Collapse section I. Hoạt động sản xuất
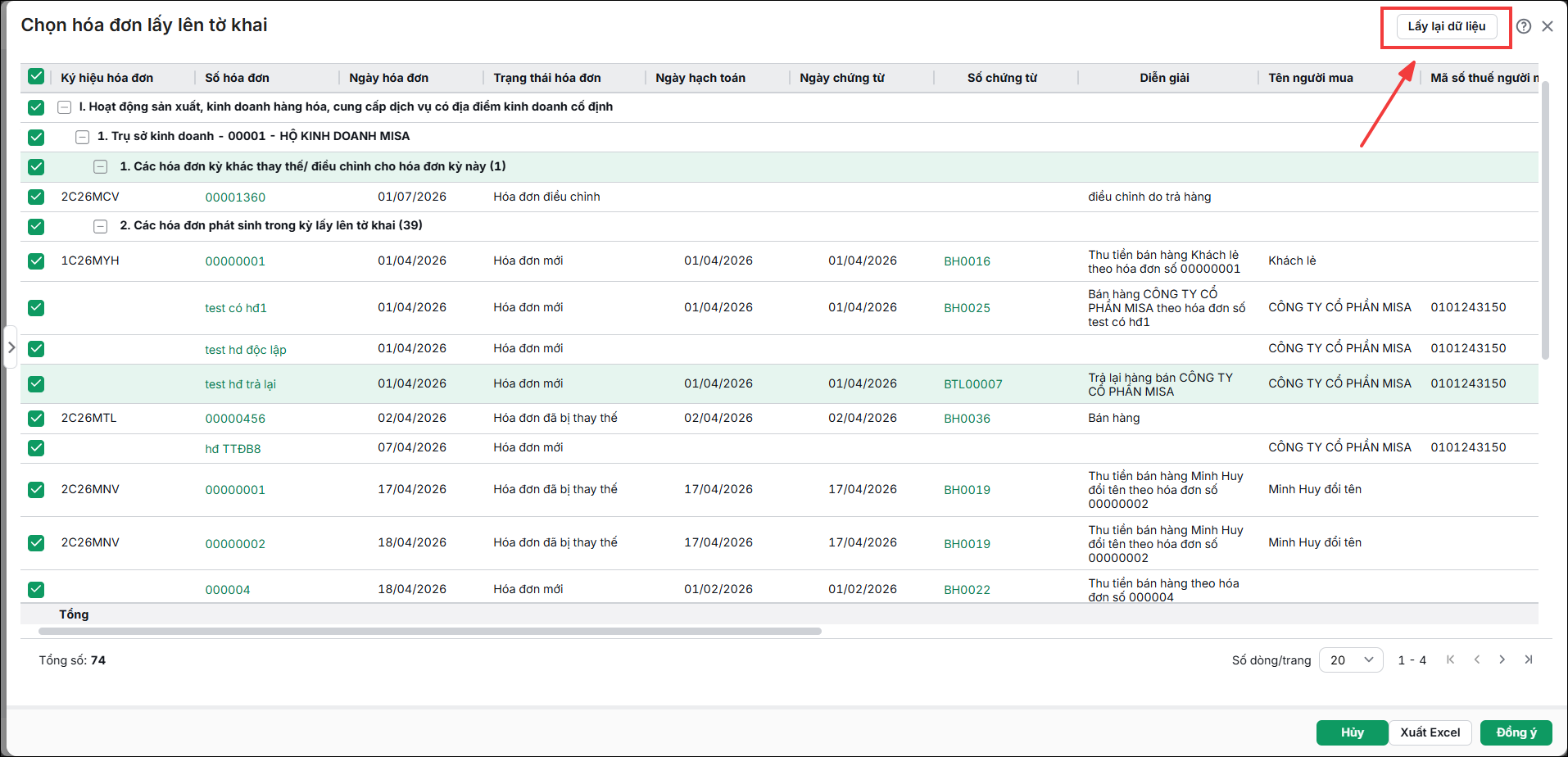This screenshot has height=757, width=1568. pos(64,107)
